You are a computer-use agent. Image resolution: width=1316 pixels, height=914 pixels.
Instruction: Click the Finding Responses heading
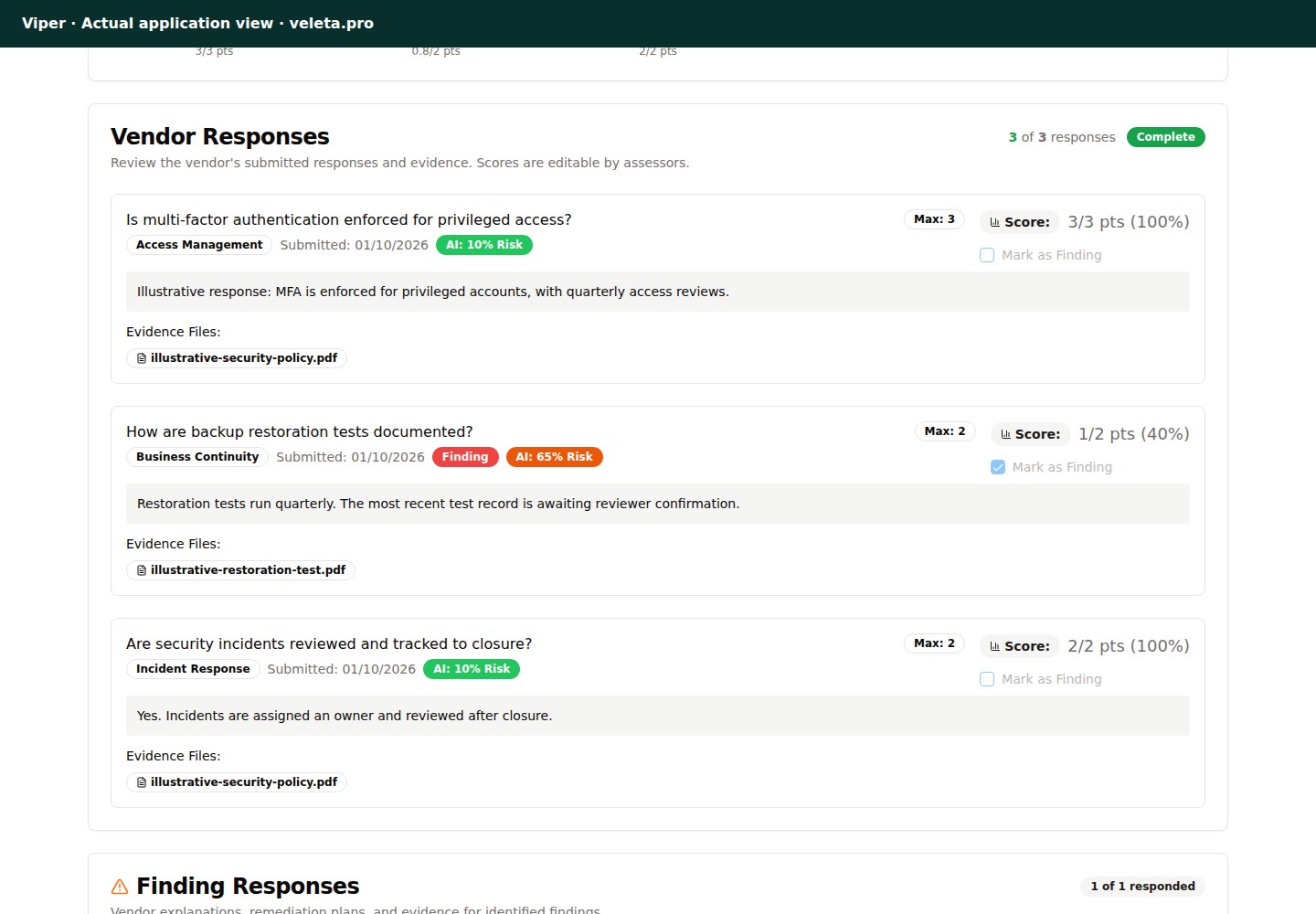click(248, 887)
